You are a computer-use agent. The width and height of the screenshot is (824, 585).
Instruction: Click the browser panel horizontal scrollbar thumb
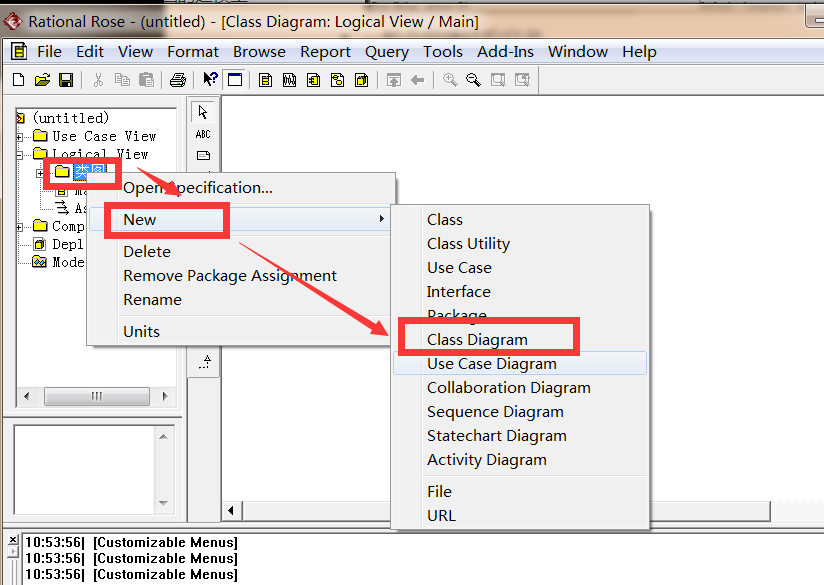(96, 397)
